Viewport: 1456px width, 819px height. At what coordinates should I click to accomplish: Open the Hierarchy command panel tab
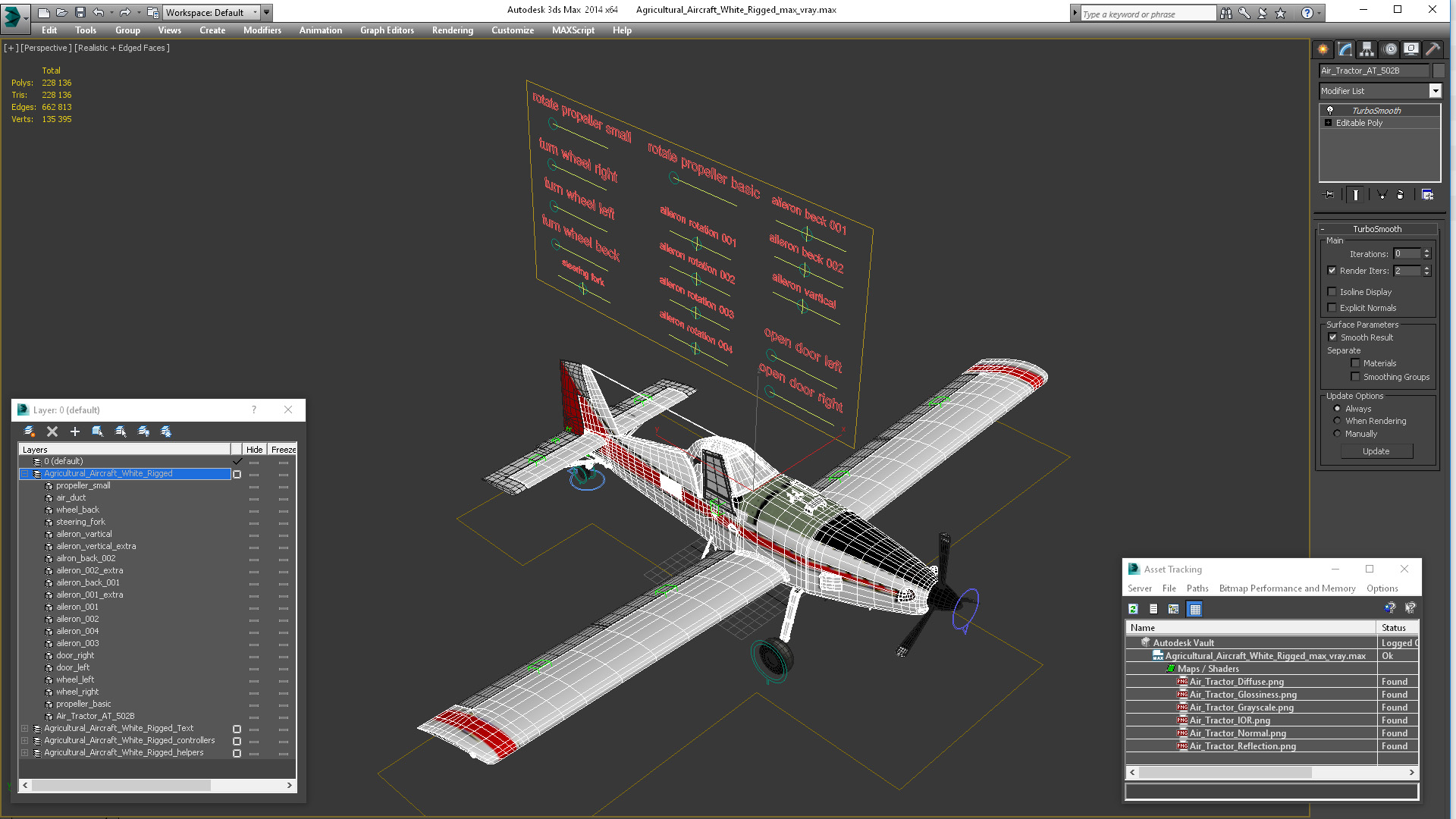coord(1367,49)
